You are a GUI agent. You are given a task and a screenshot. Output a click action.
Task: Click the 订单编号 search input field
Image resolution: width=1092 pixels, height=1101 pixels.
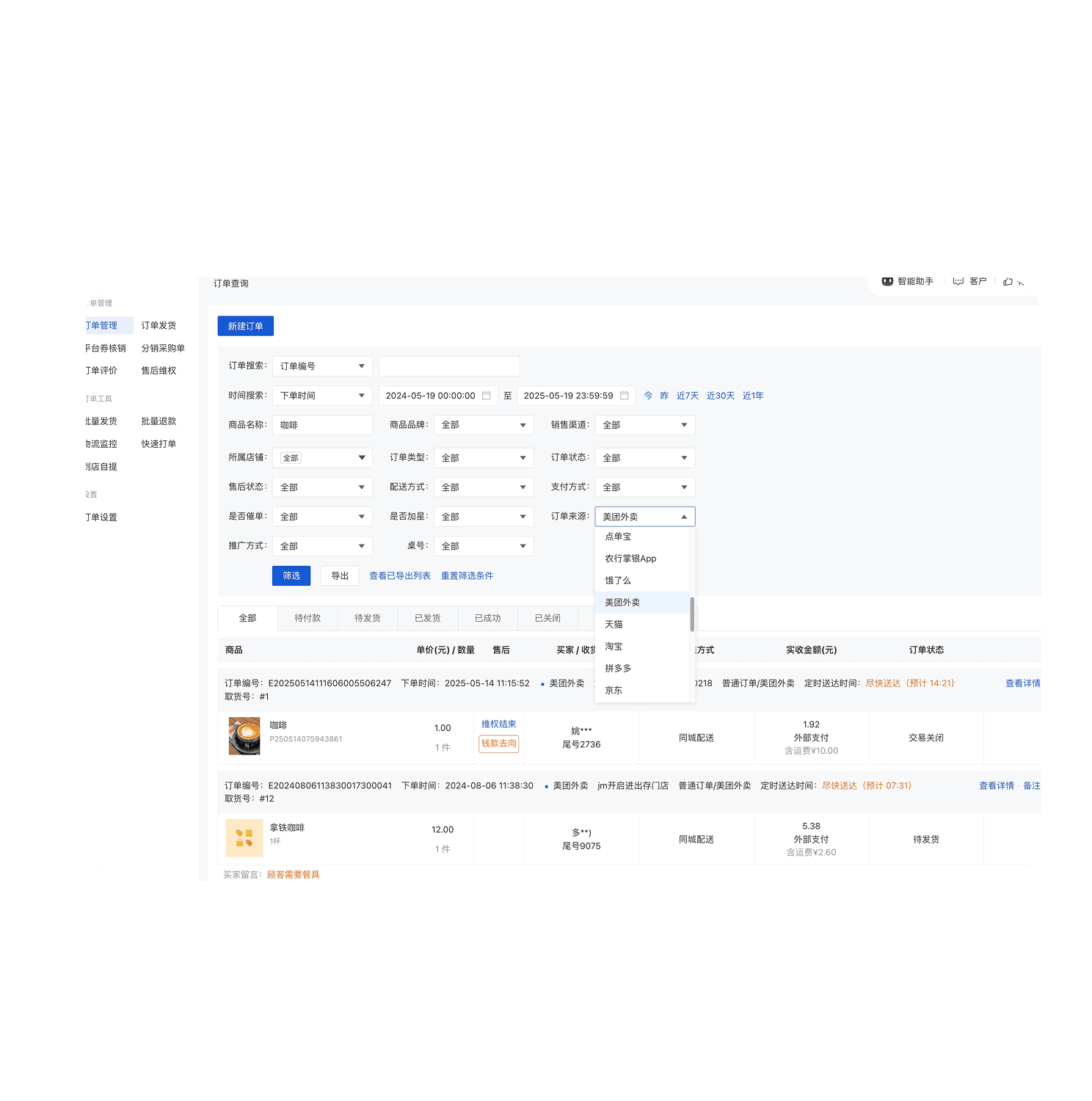(449, 366)
